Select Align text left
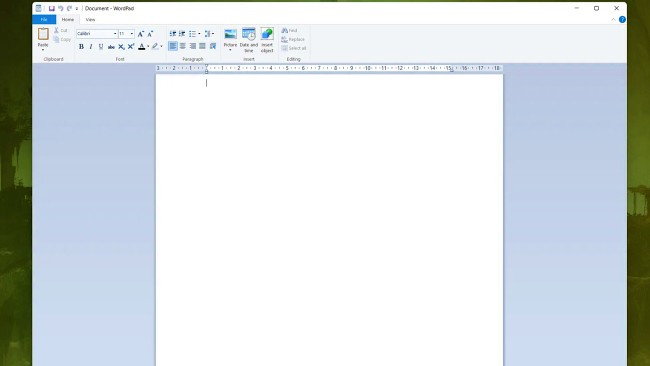Screen dimensions: 650x366 pos(173,46)
